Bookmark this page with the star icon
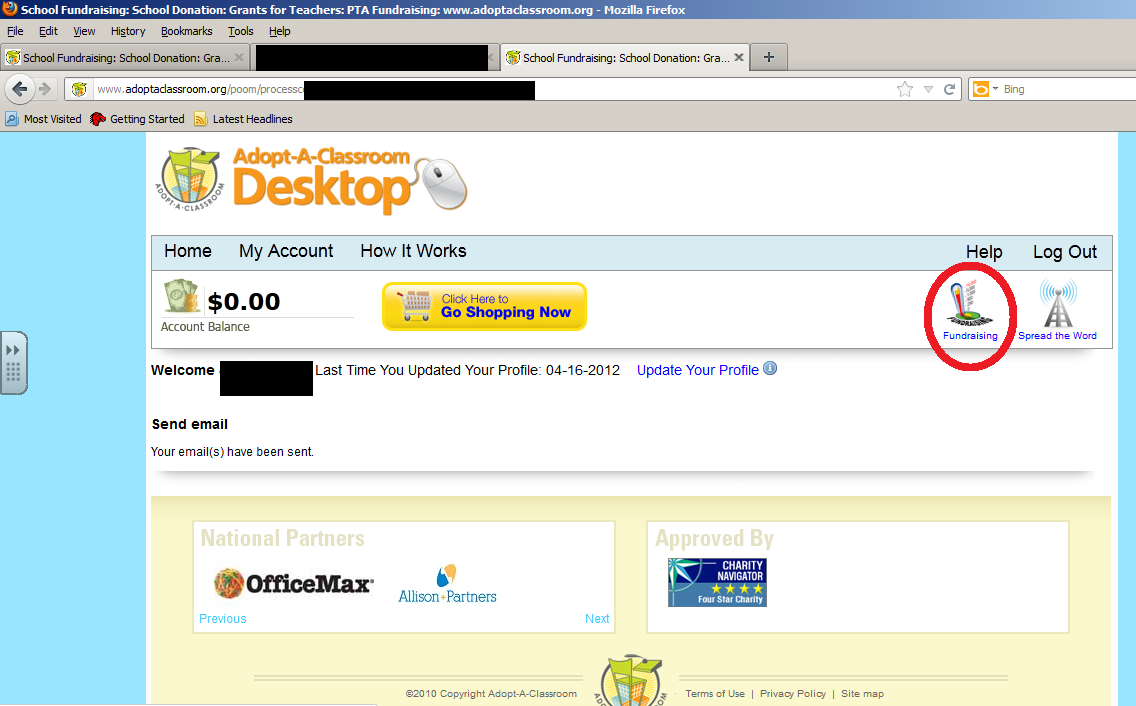The height and width of the screenshot is (706, 1136). [905, 89]
